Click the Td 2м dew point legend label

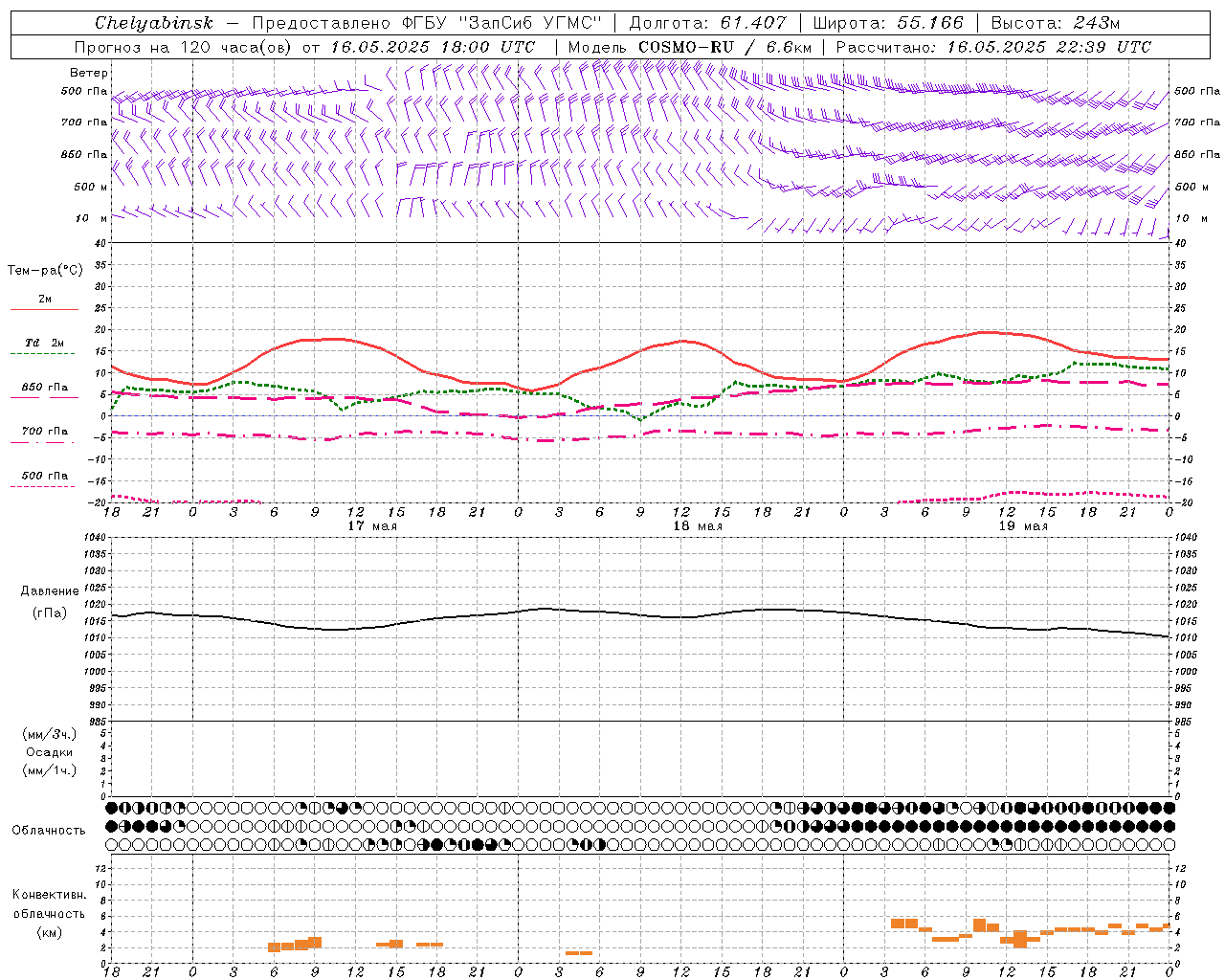45,343
